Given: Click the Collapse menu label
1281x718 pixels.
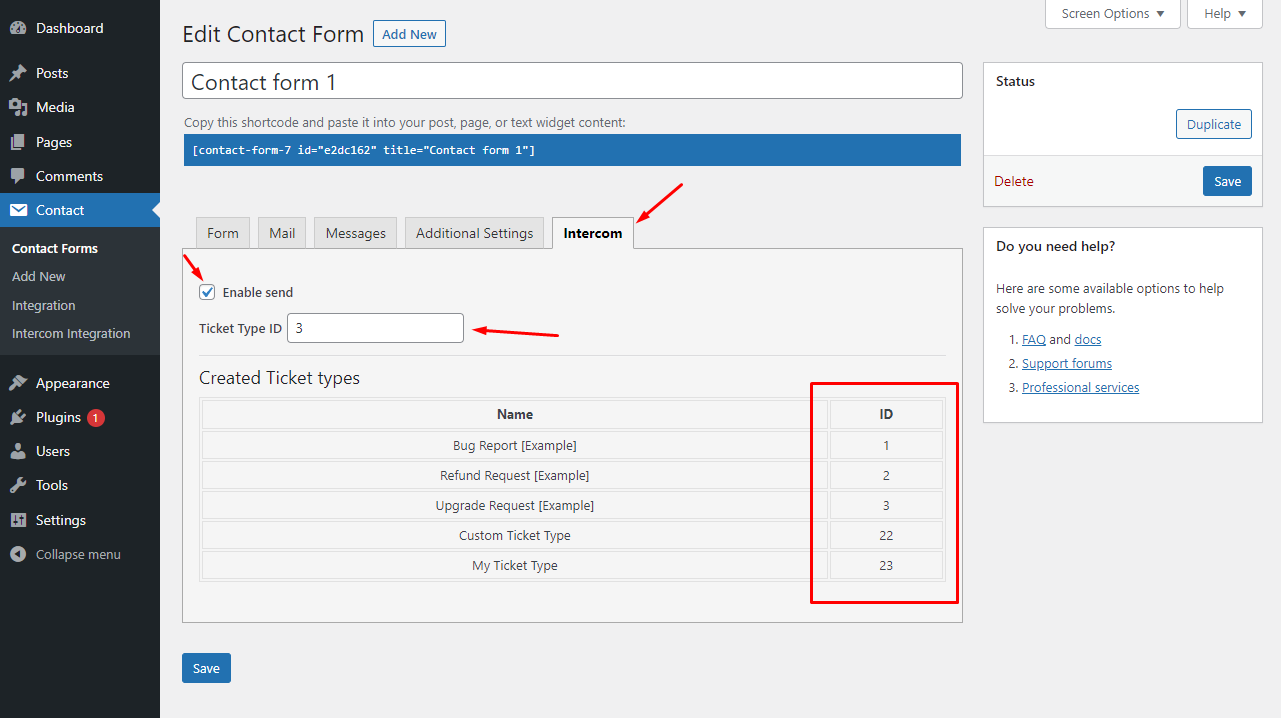Looking at the screenshot, I should coord(78,554).
